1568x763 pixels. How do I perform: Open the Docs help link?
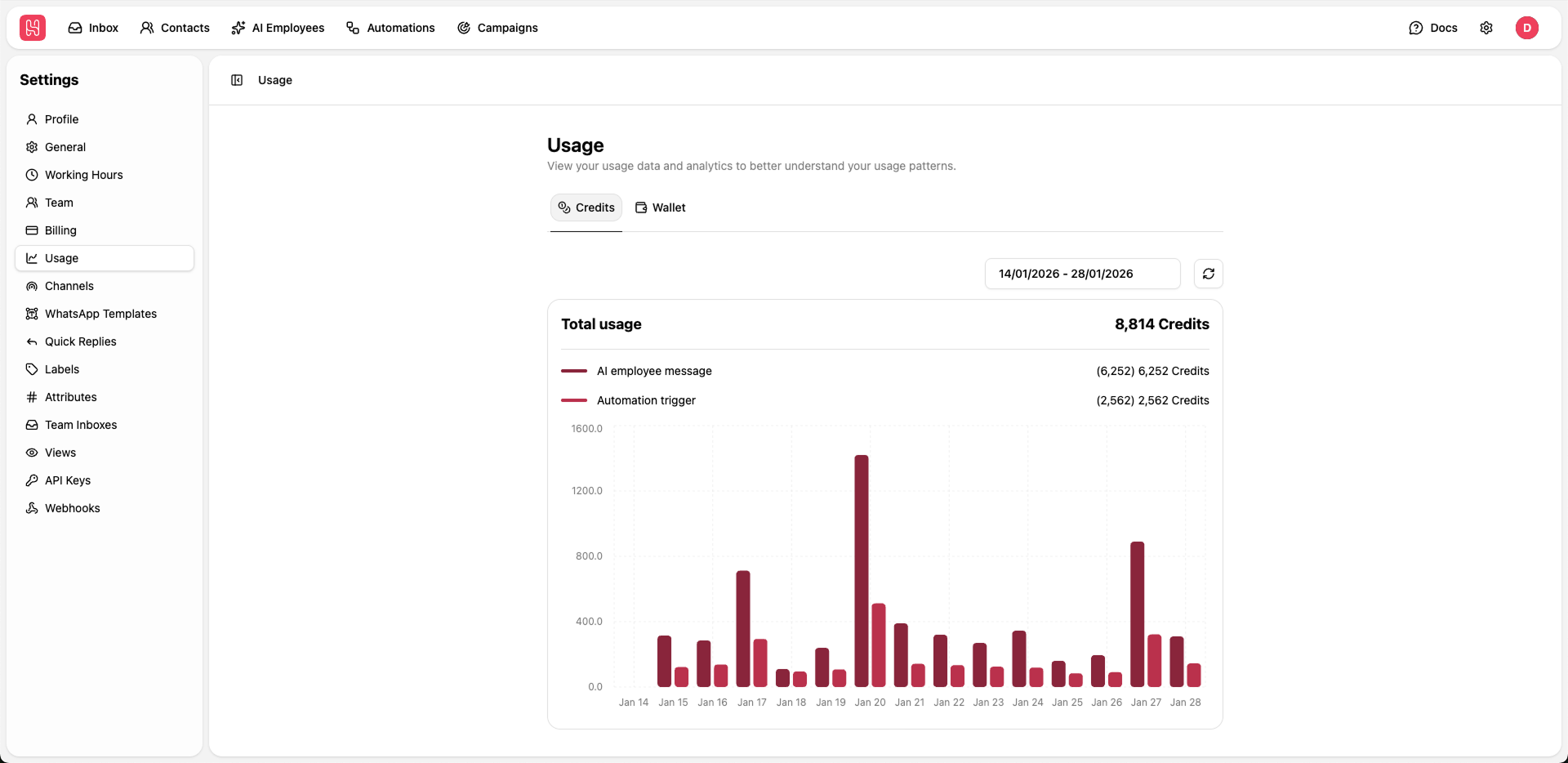click(1433, 28)
